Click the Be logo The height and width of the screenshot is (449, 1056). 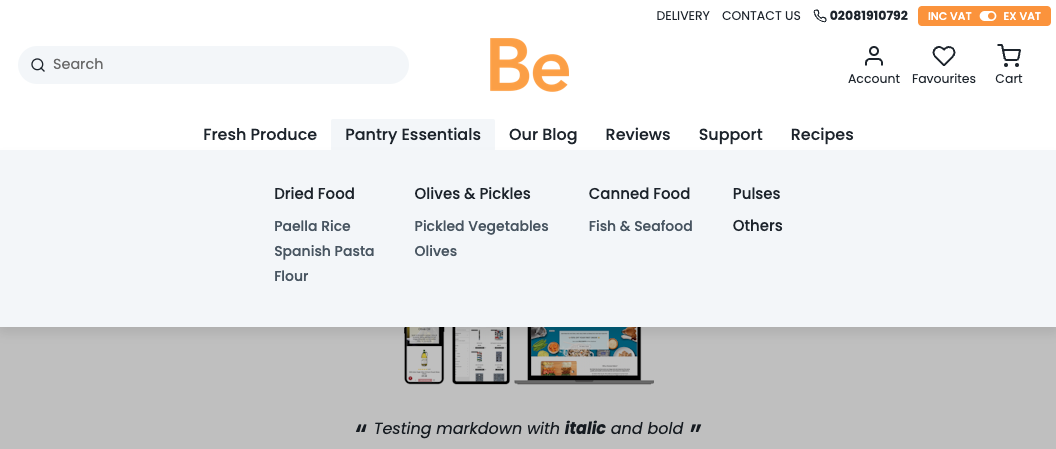(x=529, y=65)
